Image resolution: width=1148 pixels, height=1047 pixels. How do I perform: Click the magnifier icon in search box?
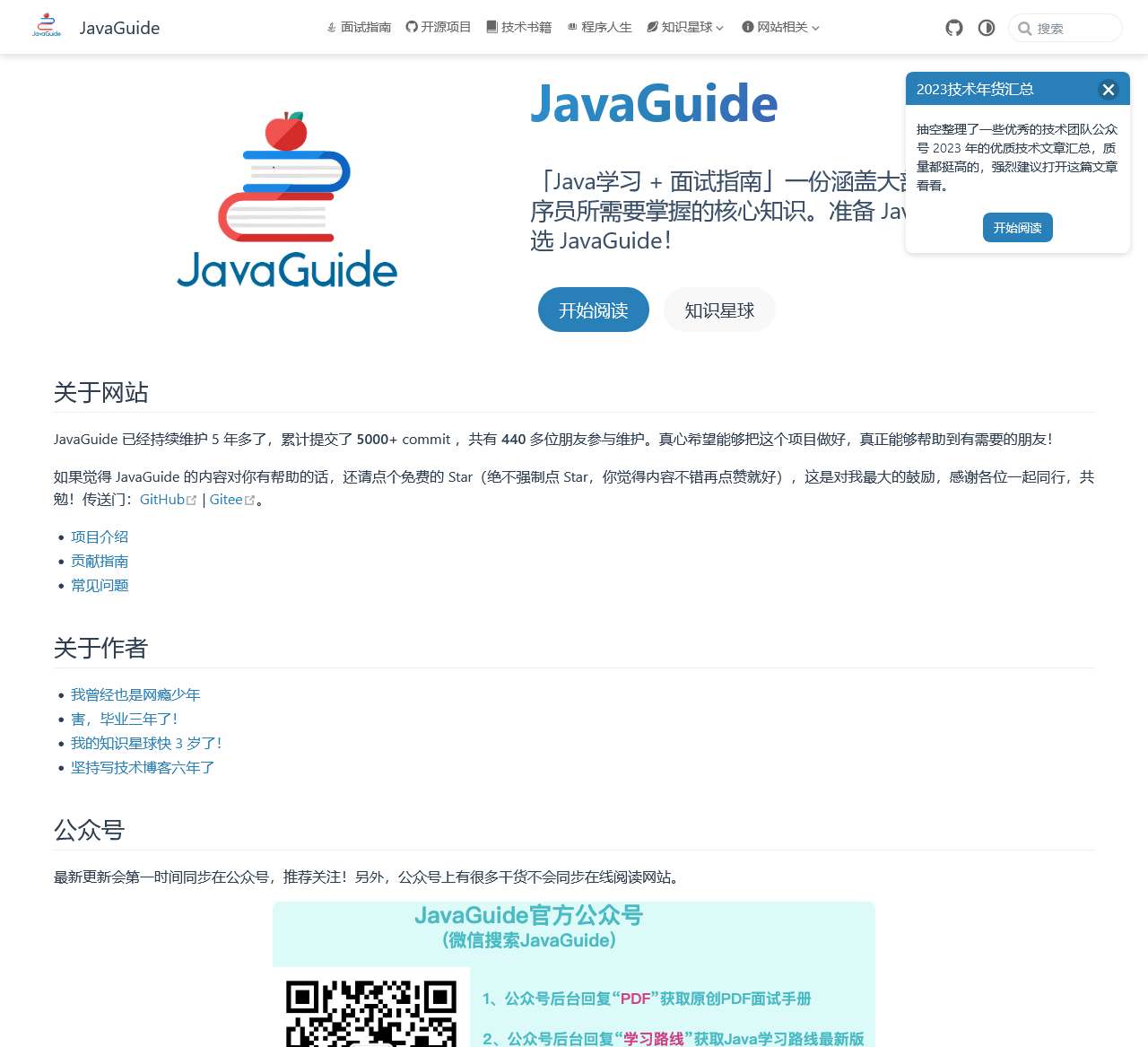(1024, 29)
